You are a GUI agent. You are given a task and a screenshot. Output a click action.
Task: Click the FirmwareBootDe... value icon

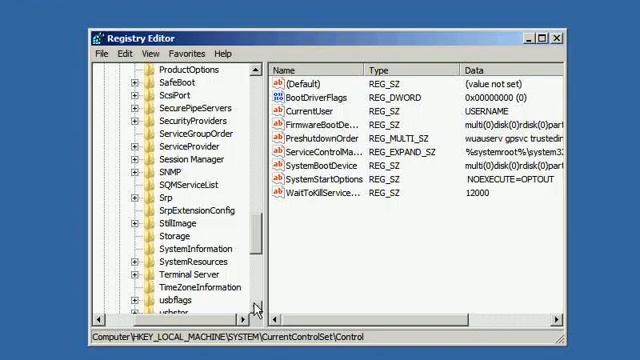278,124
